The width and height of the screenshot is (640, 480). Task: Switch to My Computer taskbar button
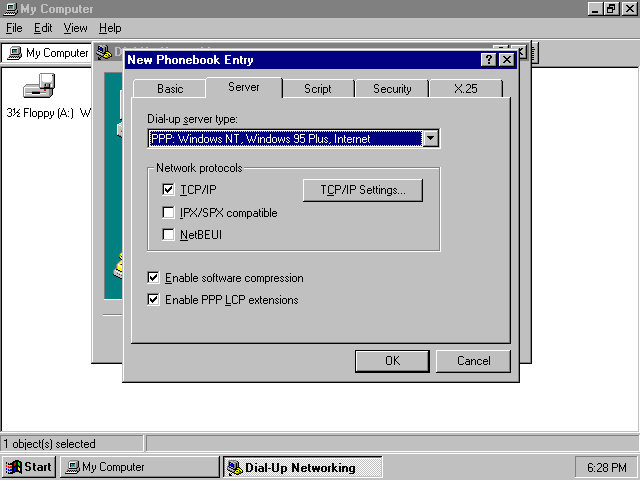coord(140,467)
